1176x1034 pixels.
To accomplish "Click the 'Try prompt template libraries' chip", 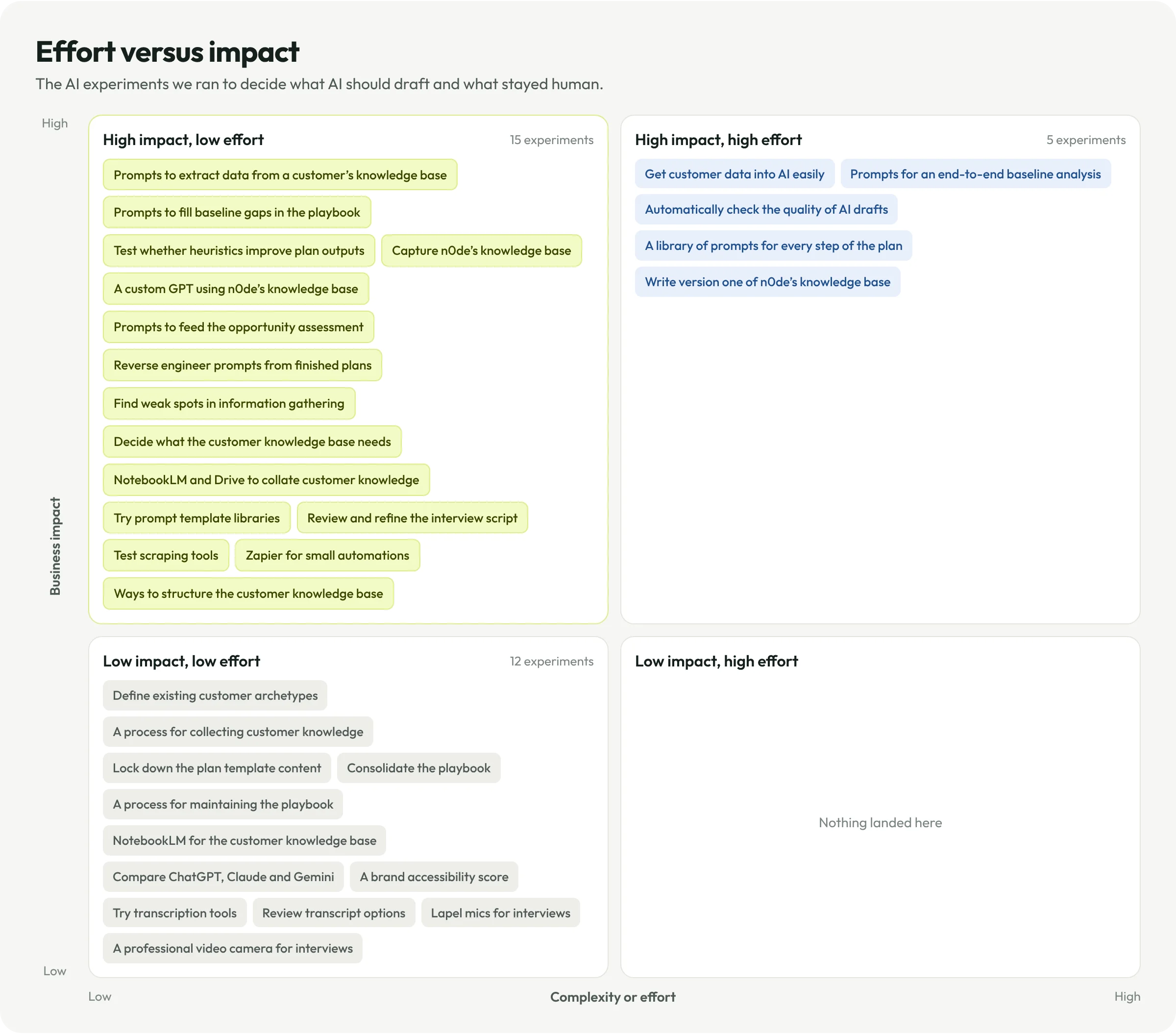I will click(197, 518).
